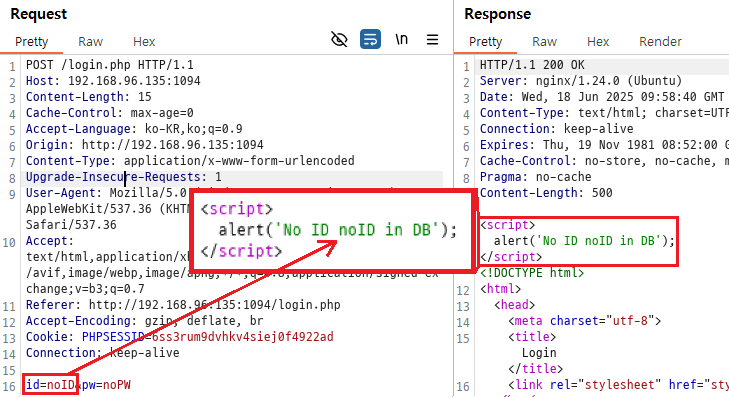
Task: Switch to the Response Pretty tab
Action: click(x=485, y=42)
